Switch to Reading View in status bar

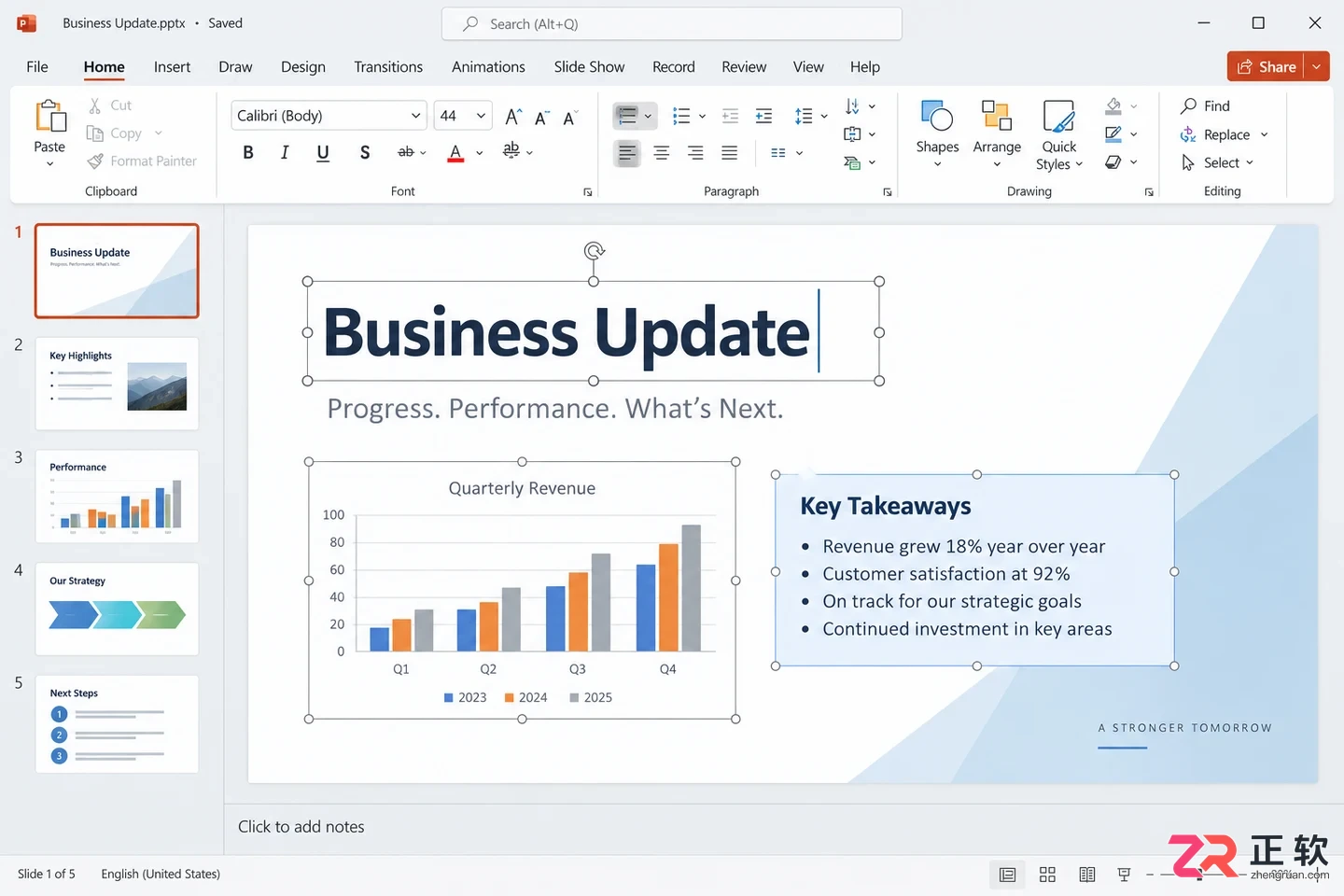pos(1086,875)
